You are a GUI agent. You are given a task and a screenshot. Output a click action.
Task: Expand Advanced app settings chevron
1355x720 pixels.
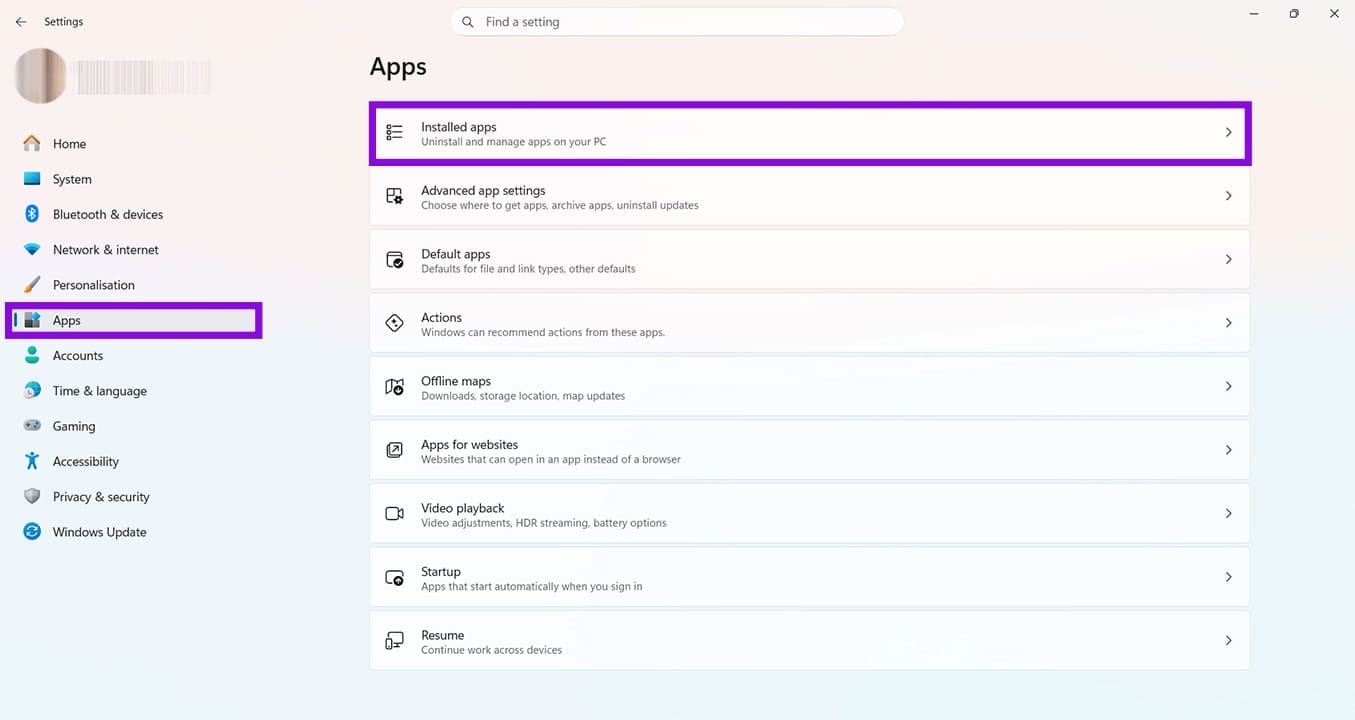coord(1229,196)
